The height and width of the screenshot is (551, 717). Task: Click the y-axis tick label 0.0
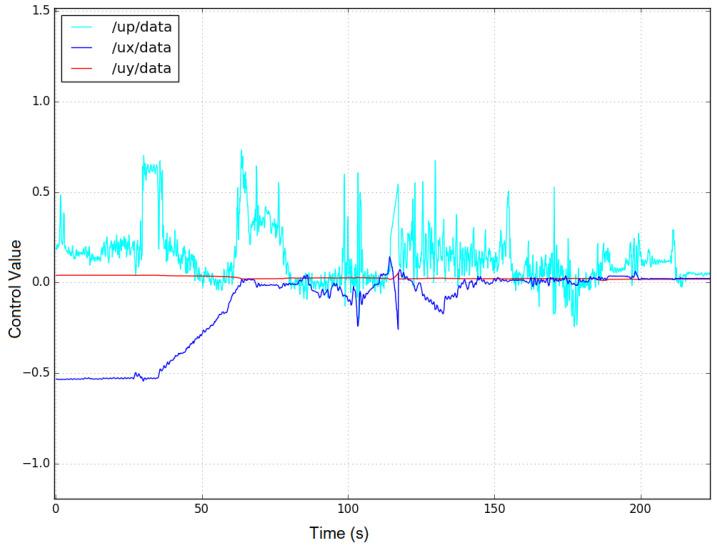tap(42, 283)
